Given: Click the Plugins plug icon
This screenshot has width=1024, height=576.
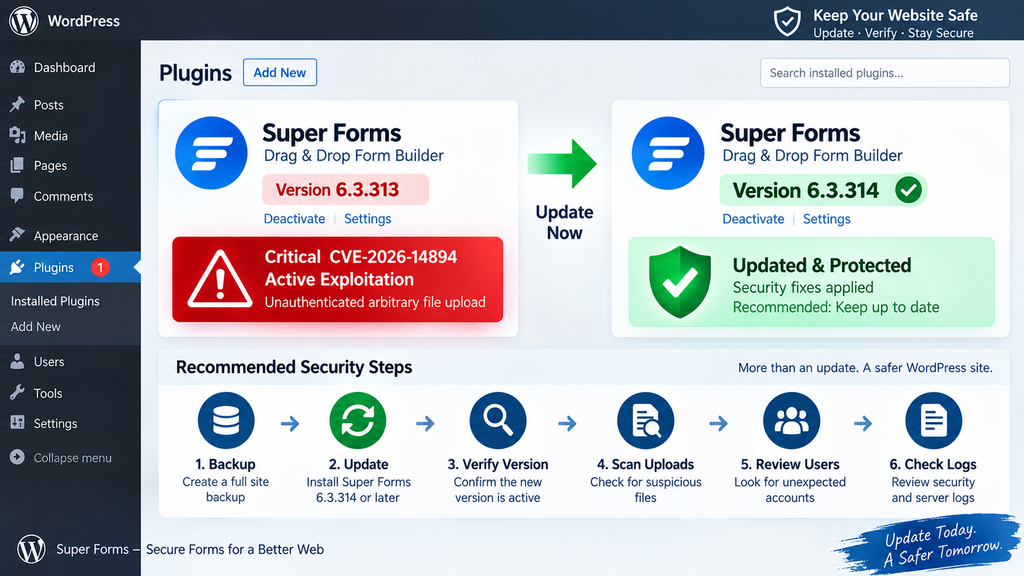Looking at the screenshot, I should (x=18, y=266).
